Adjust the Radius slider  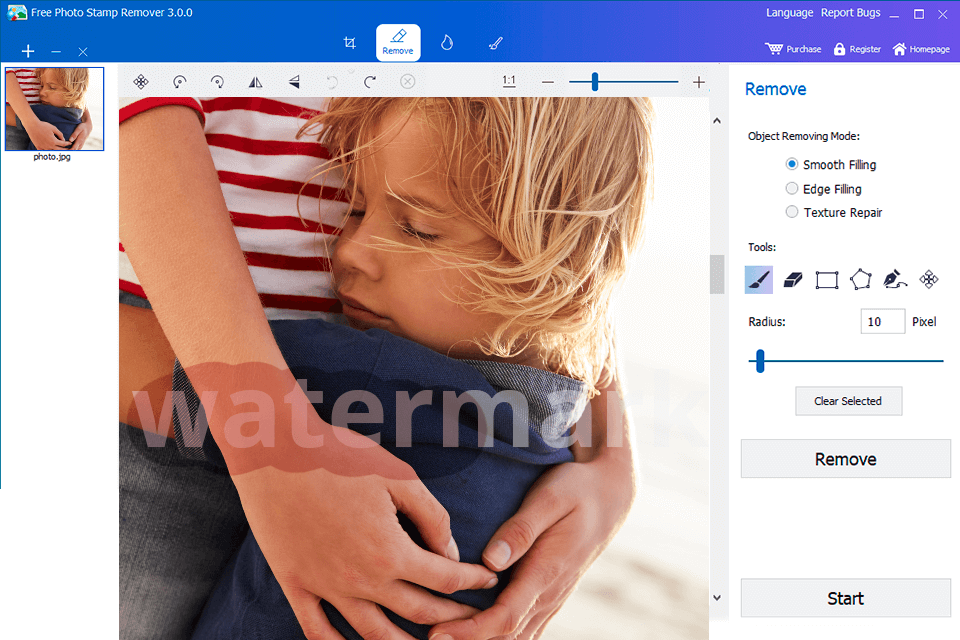point(760,361)
